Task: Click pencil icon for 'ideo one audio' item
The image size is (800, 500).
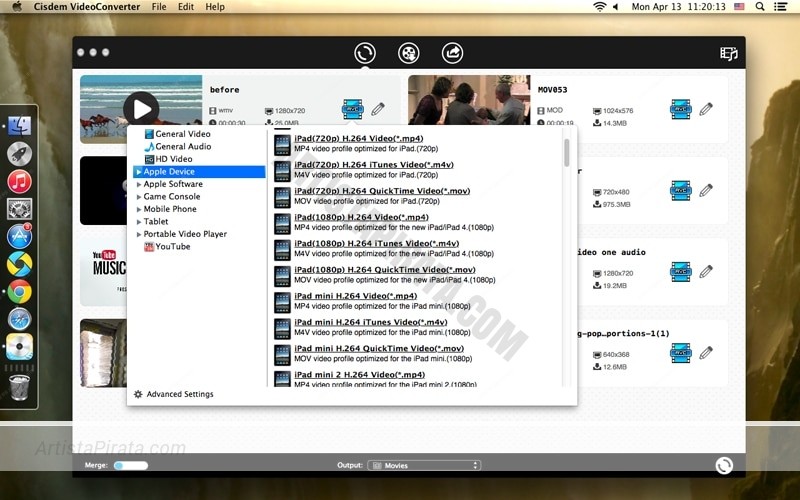Action: click(706, 271)
